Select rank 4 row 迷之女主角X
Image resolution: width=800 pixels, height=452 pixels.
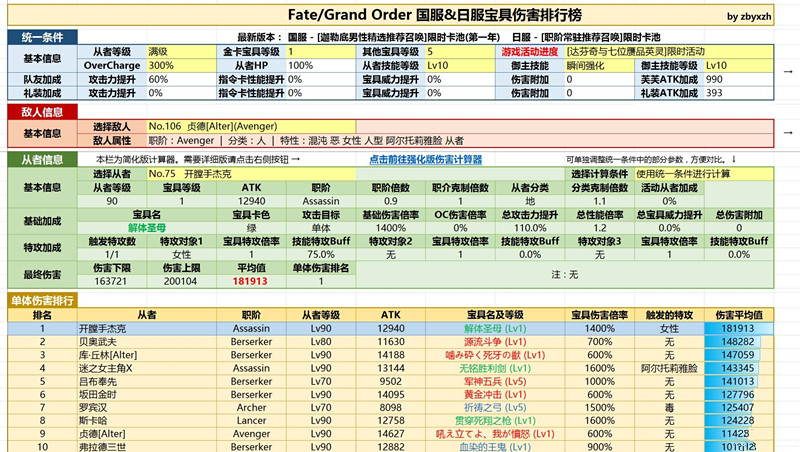click(391, 368)
